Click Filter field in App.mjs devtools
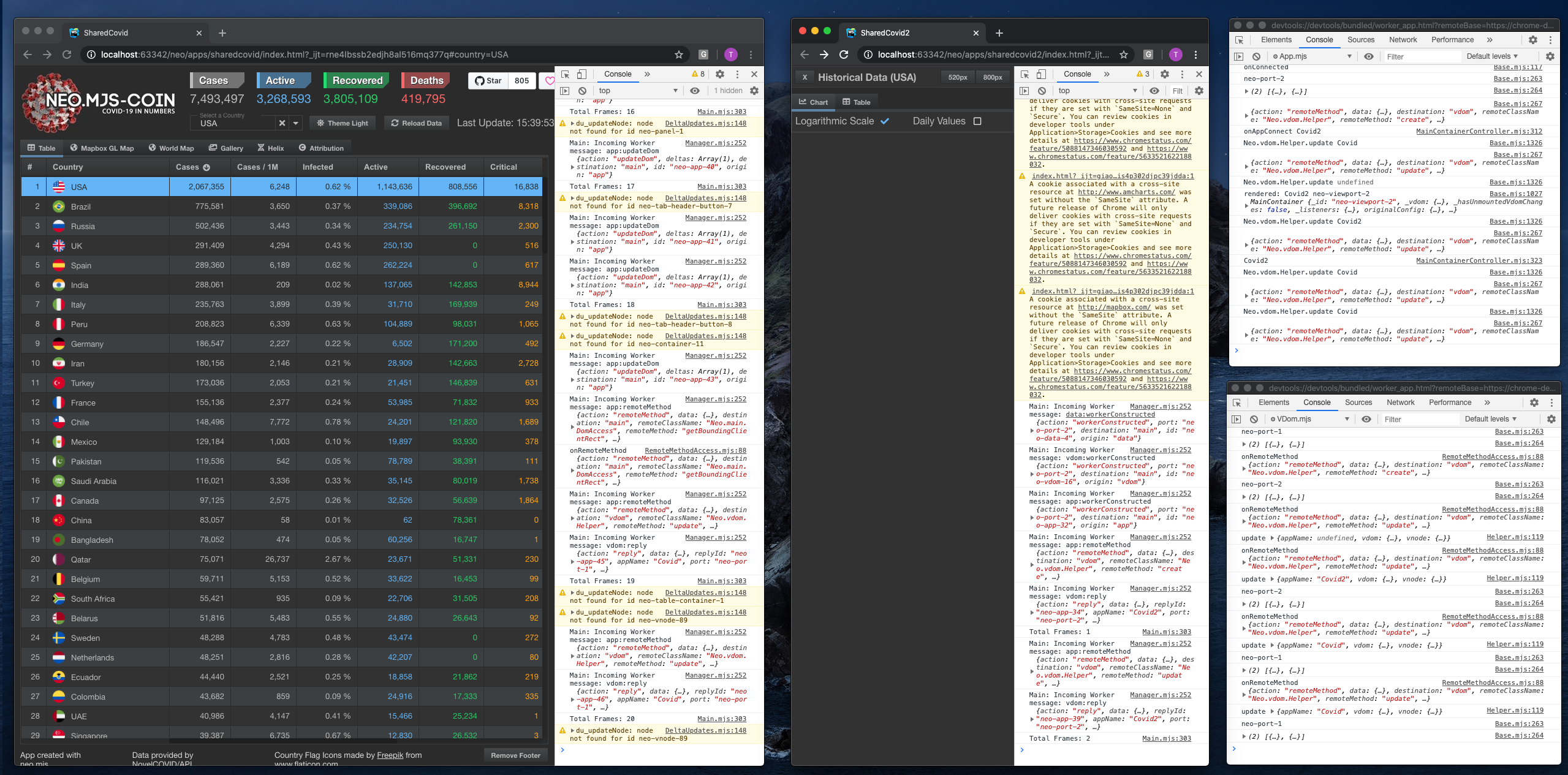Viewport: 1568px width, 775px height. coord(1422,56)
